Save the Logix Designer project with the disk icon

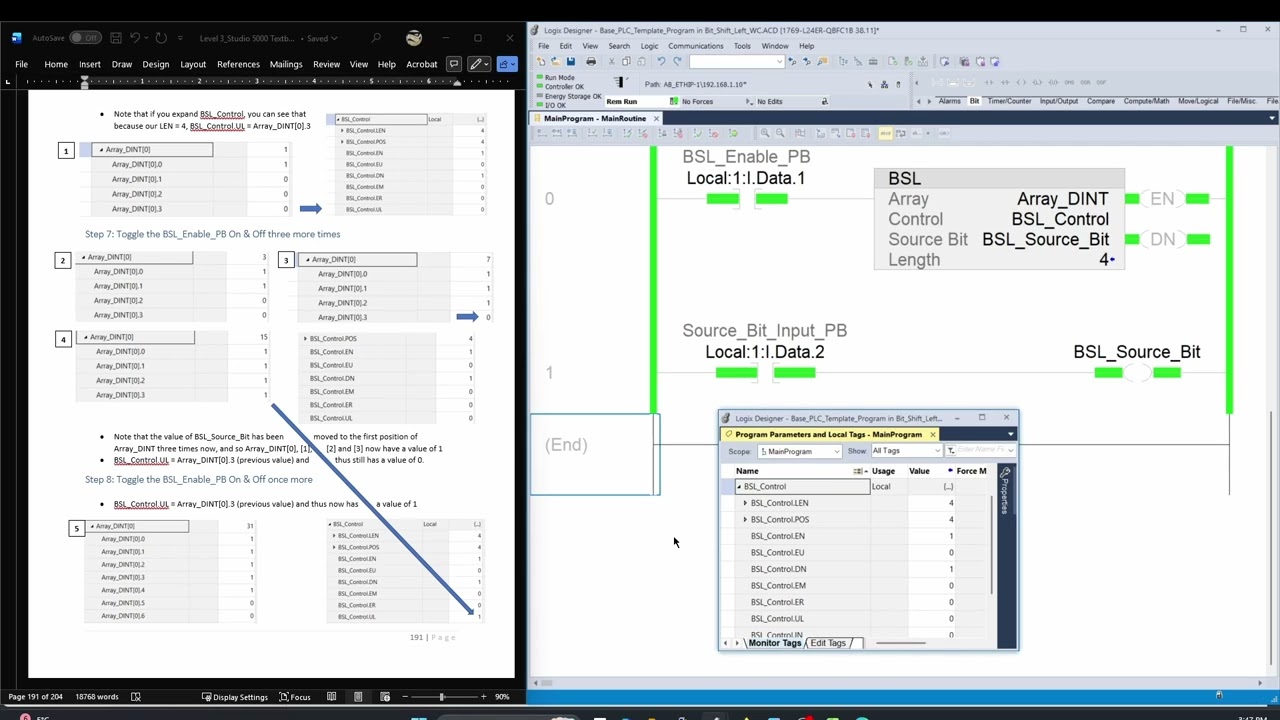point(571,61)
